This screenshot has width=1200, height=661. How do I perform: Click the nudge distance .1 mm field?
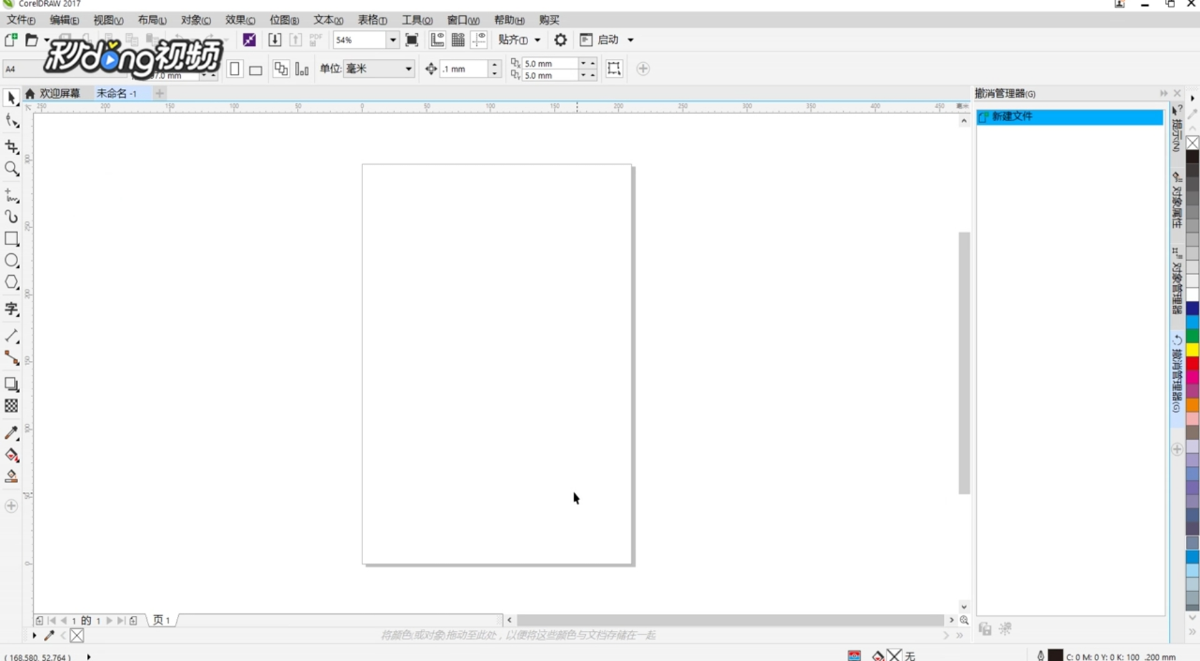click(x=464, y=69)
